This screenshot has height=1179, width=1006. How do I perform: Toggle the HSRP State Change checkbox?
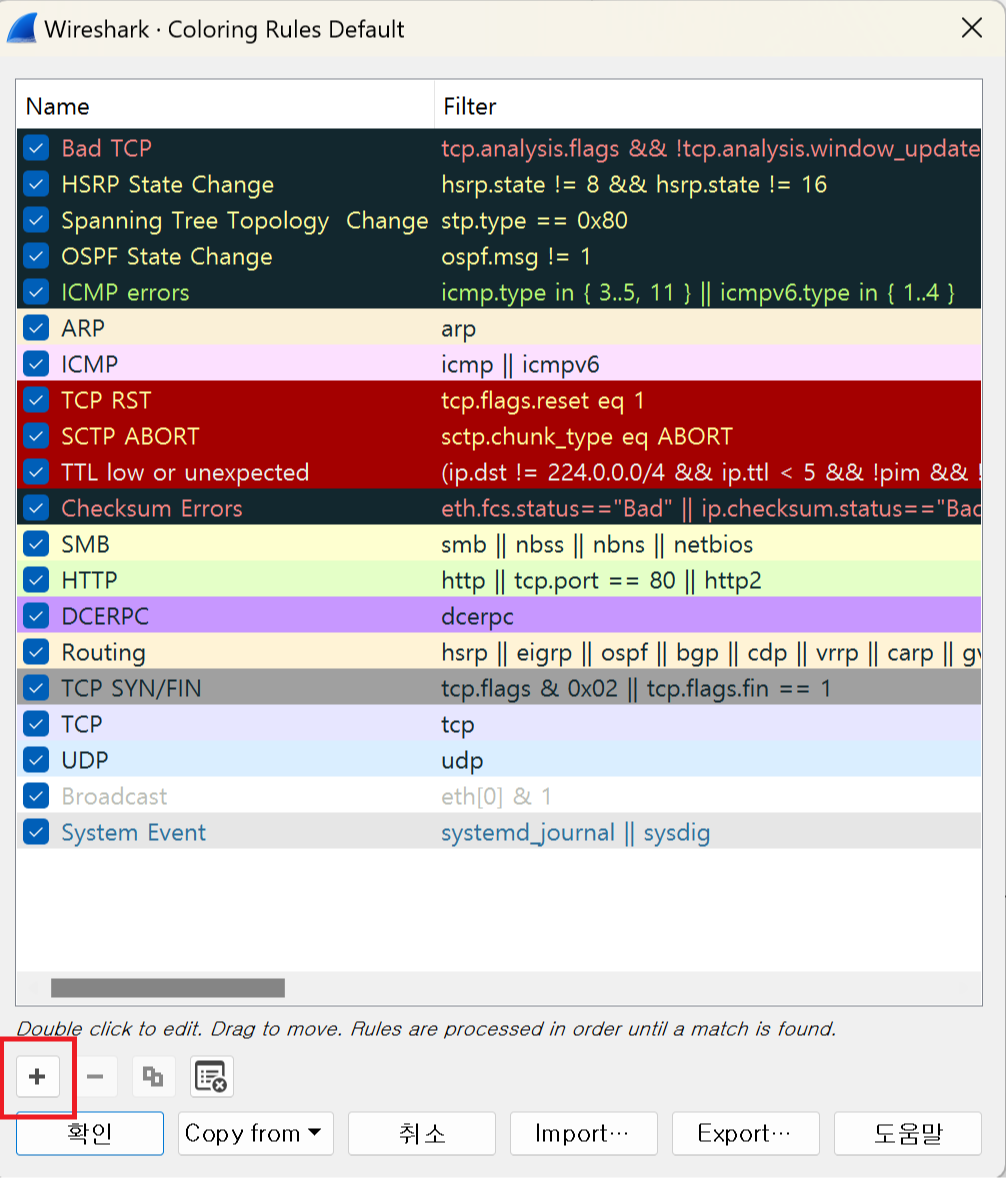click(36, 183)
